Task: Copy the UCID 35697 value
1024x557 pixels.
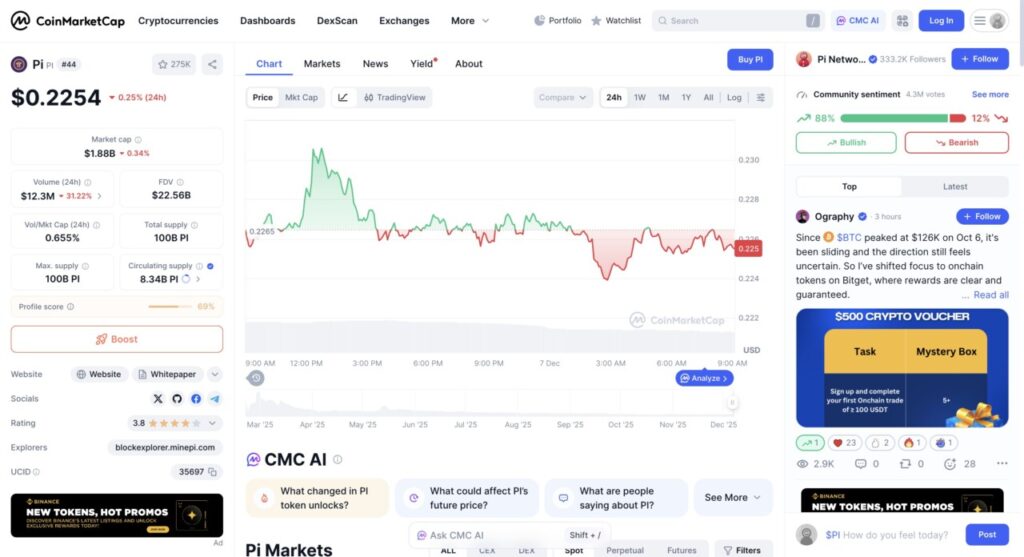Action: tap(212, 472)
